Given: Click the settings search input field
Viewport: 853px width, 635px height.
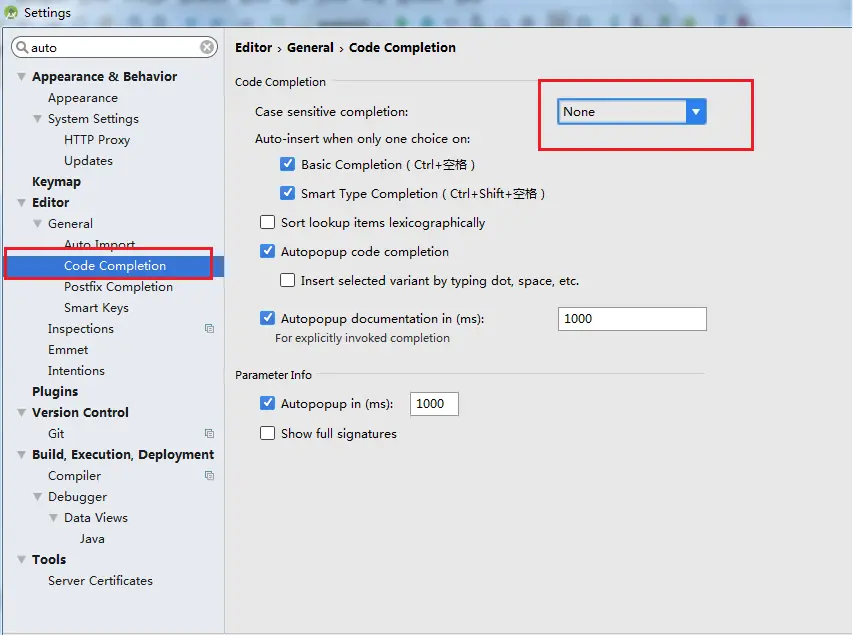Looking at the screenshot, I should (114, 47).
